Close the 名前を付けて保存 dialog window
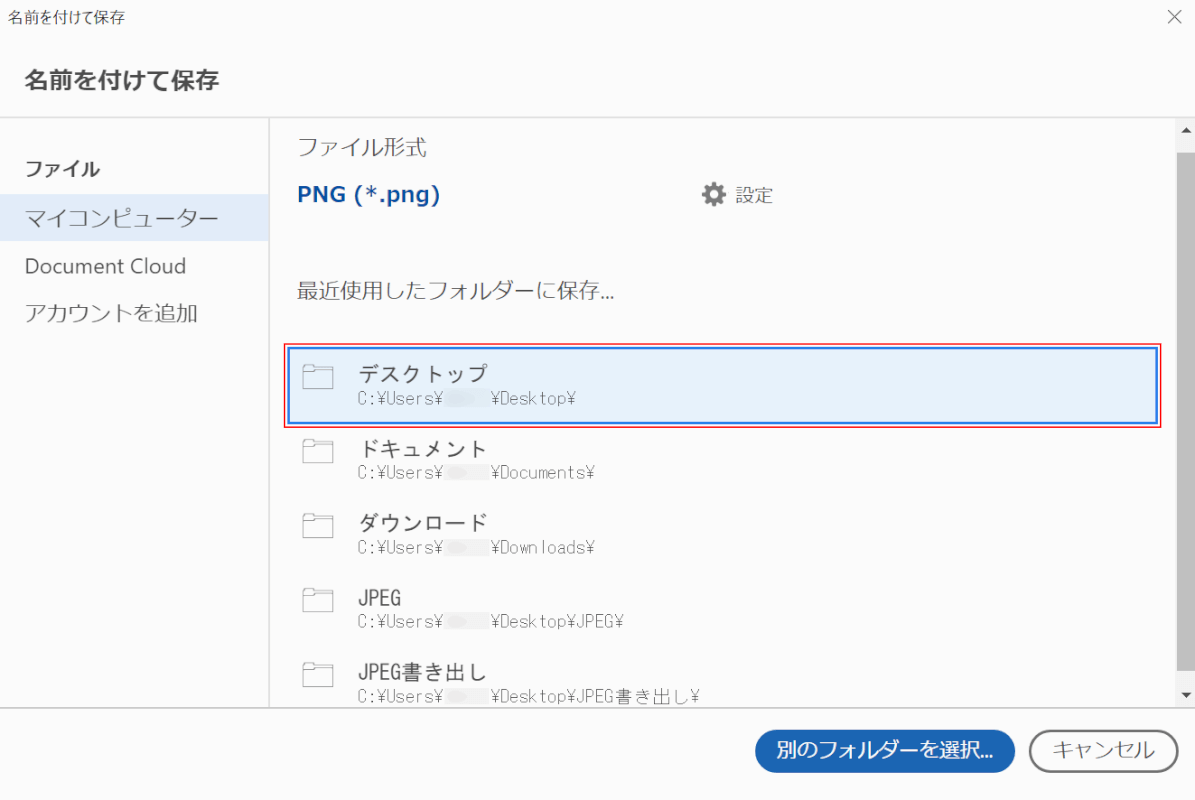 coord(1174,16)
